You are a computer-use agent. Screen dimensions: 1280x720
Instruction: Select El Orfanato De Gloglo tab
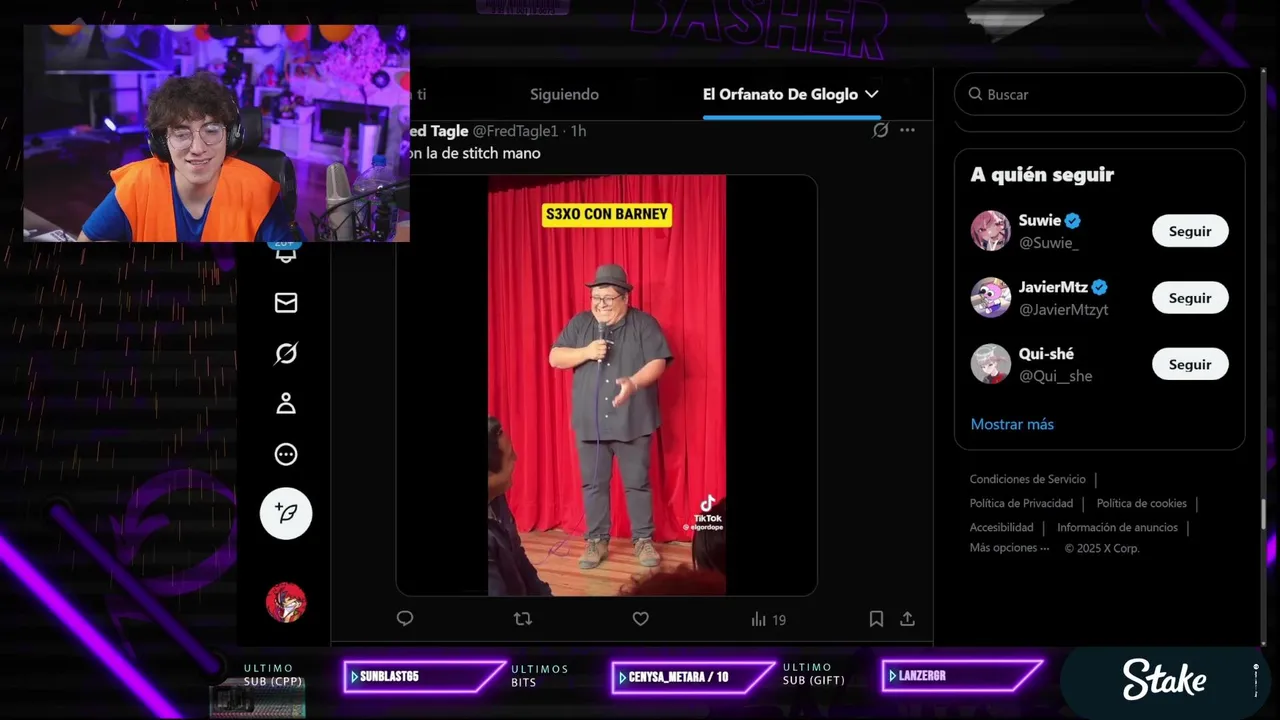pos(780,94)
